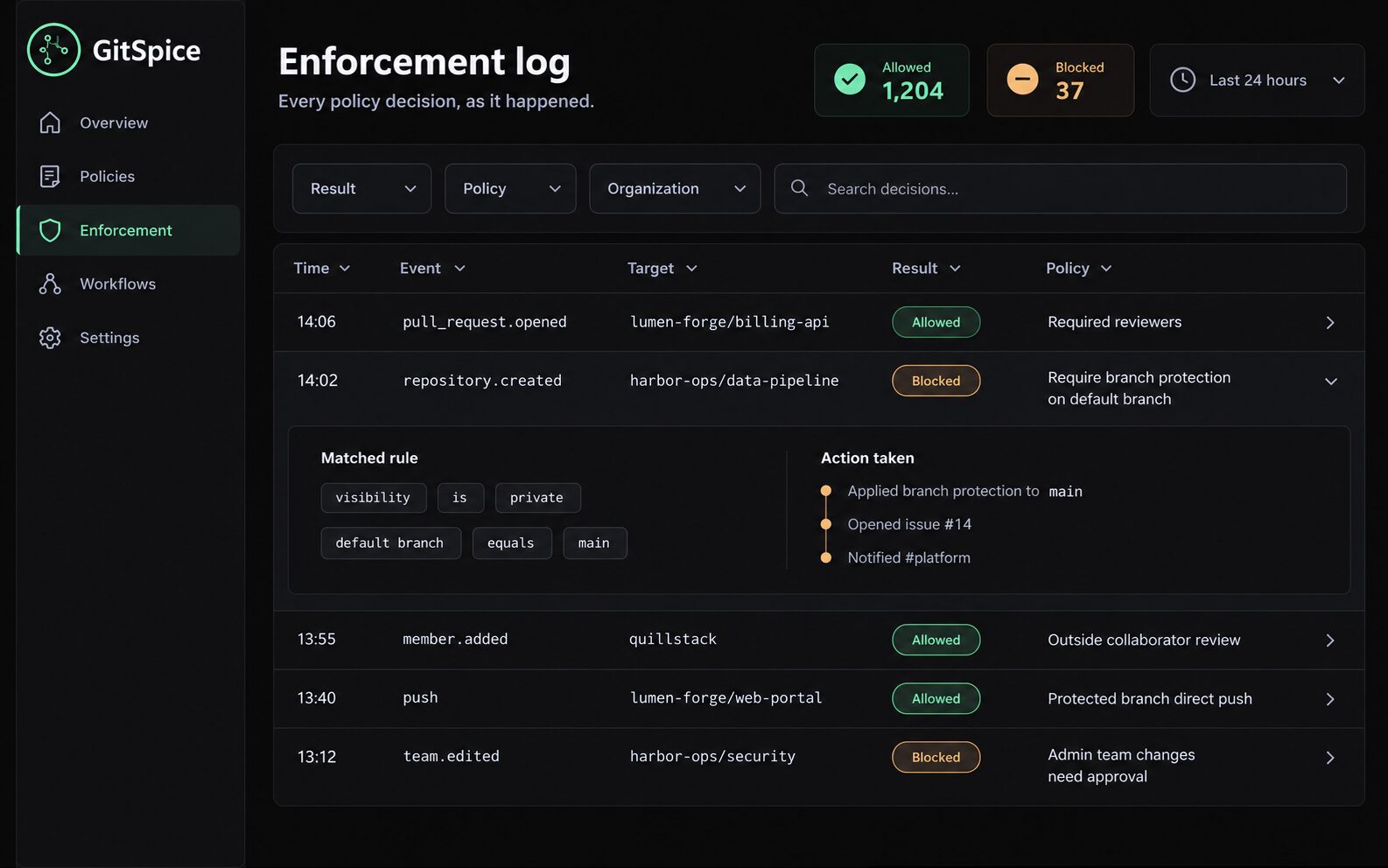
Task: Click the 'is' rule chip
Action: [460, 497]
